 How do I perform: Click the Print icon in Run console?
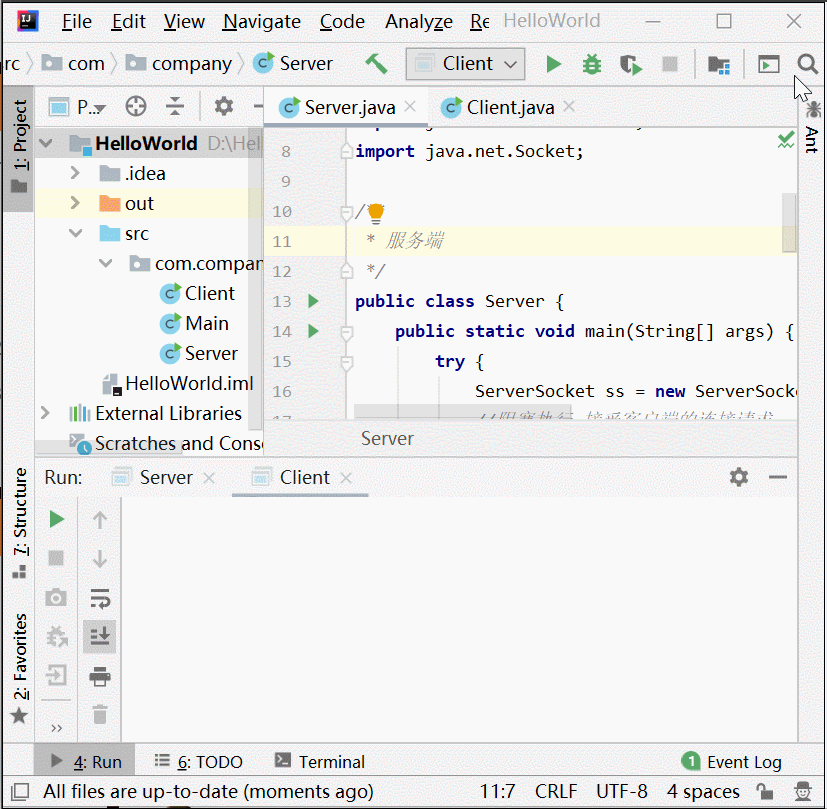tap(100, 676)
